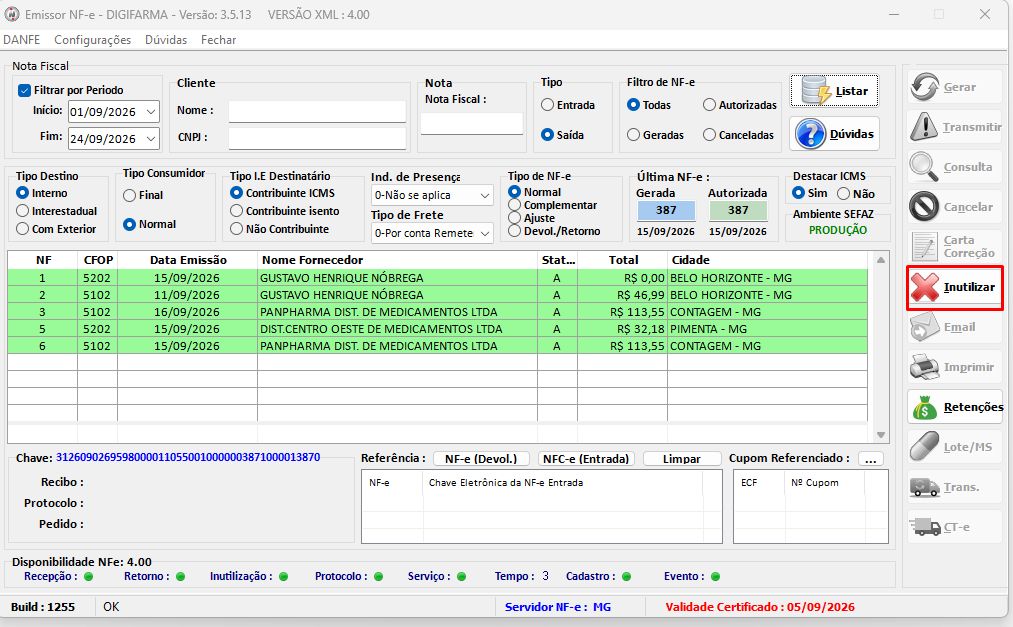The image size is (1013, 627).
Task: Click the Listar database icon
Action: tap(815, 91)
